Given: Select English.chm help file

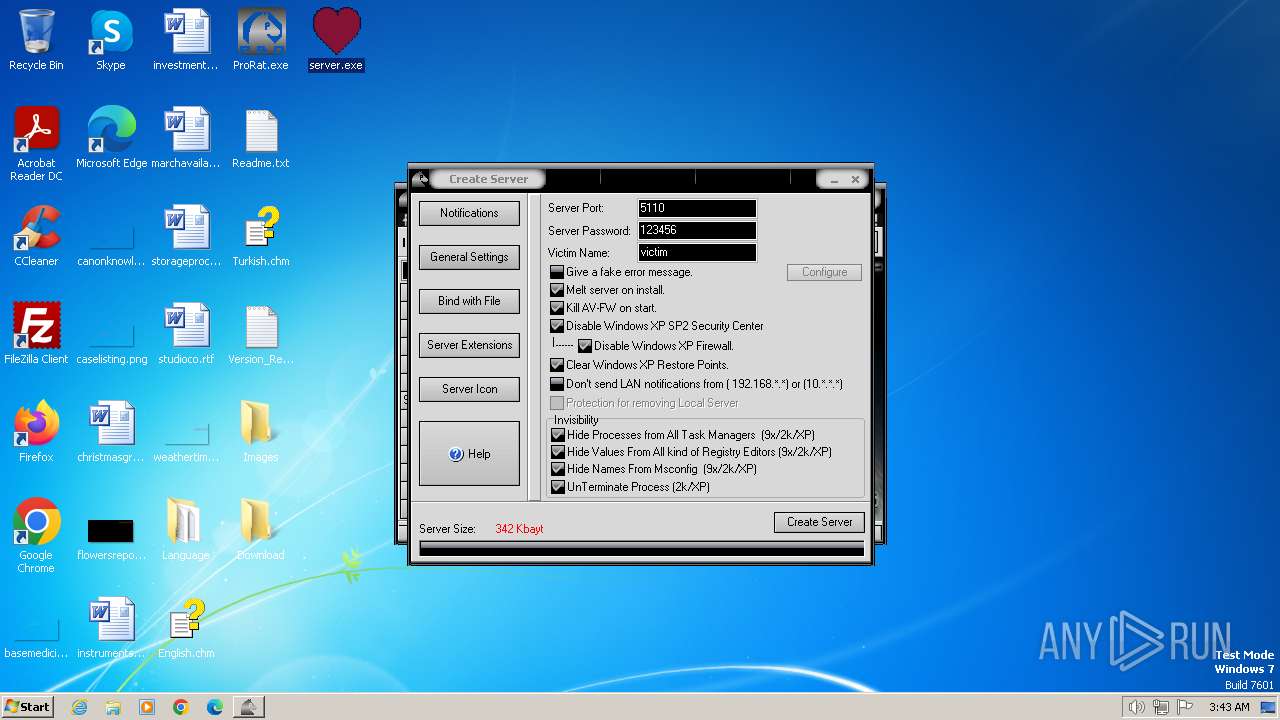Looking at the screenshot, I should coord(186,628).
